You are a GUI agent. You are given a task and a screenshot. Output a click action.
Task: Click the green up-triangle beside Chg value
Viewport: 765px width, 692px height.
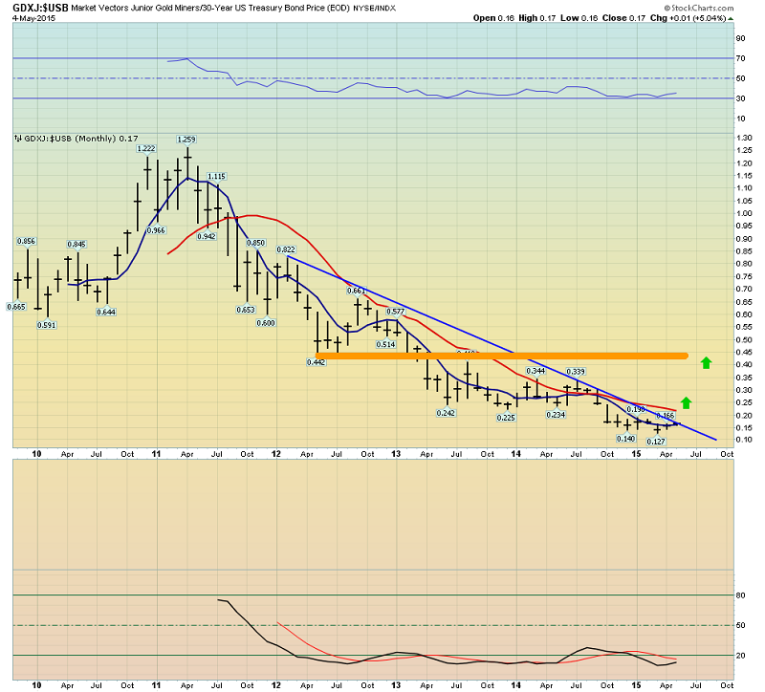point(730,19)
